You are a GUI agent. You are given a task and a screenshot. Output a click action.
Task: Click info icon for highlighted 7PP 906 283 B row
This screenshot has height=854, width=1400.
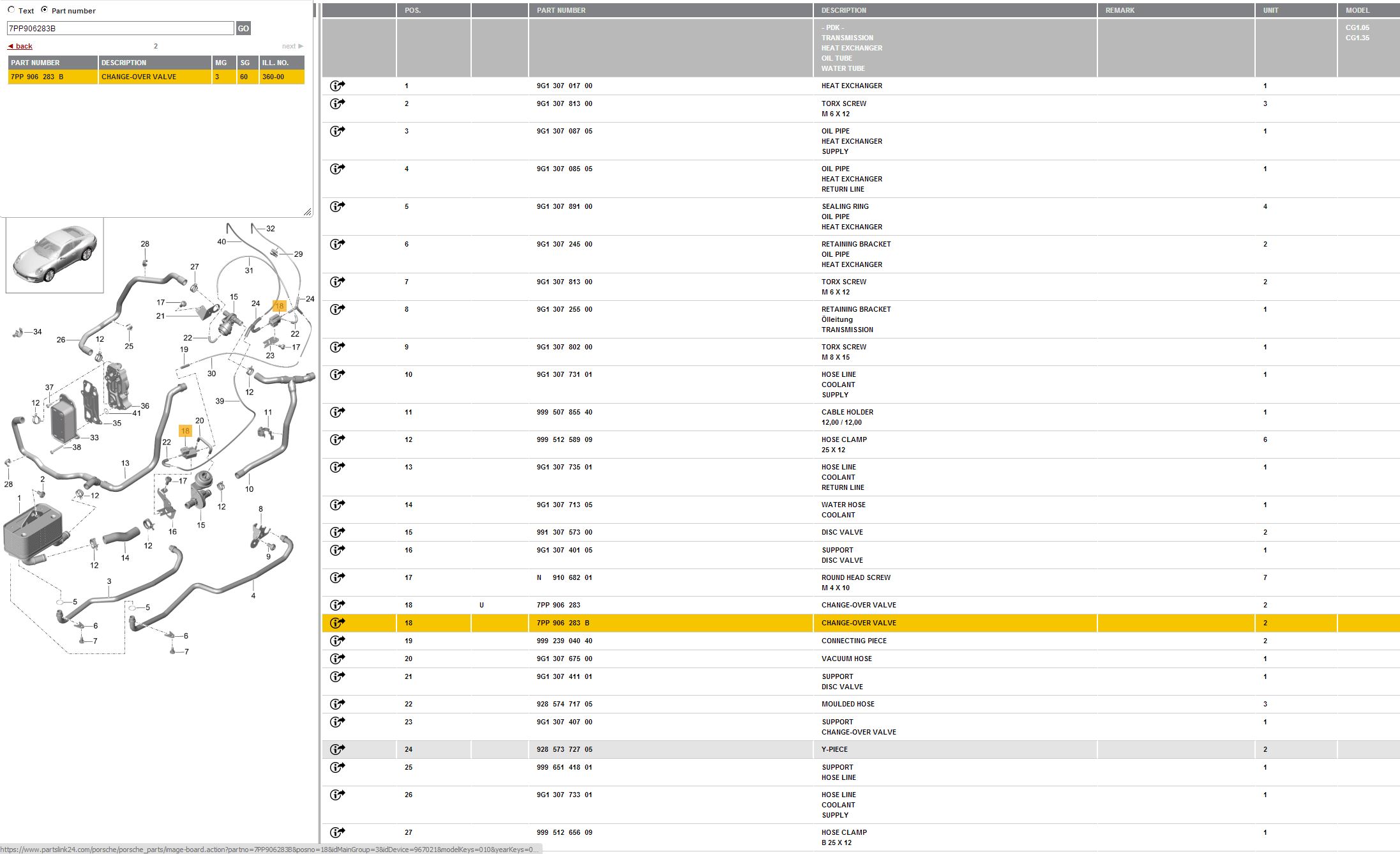[x=337, y=623]
